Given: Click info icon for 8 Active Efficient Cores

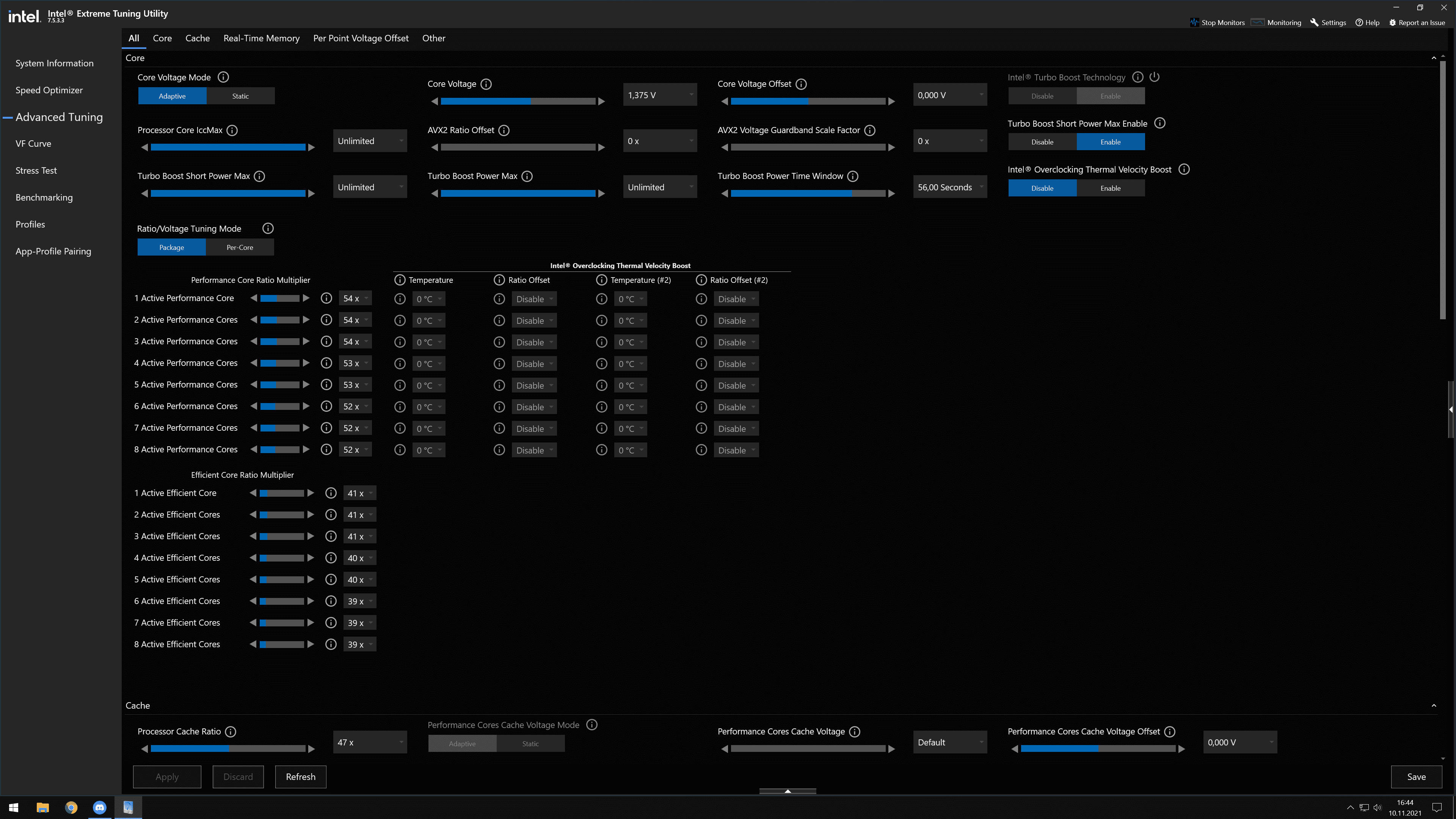Looking at the screenshot, I should pos(331,644).
